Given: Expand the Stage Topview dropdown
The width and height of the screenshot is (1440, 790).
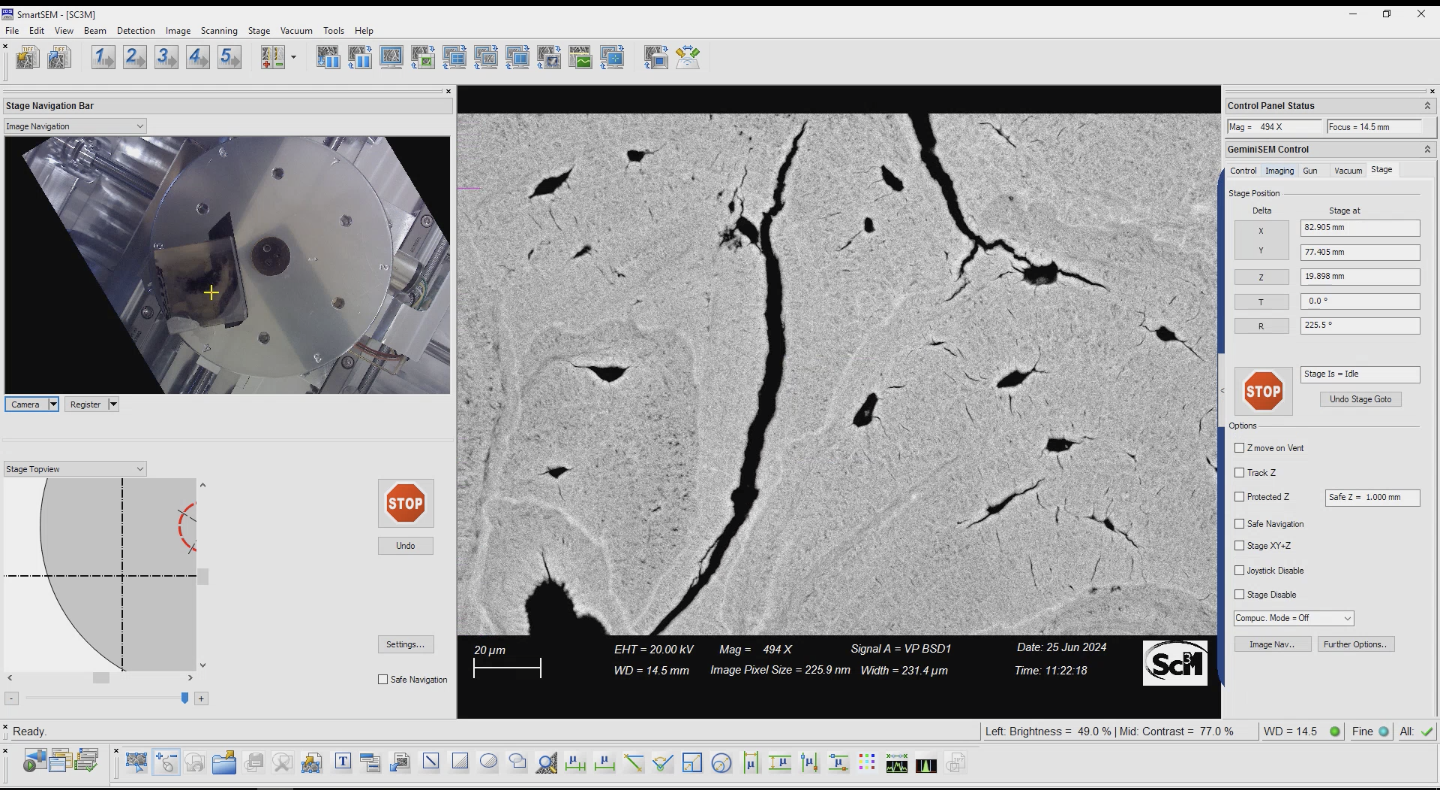Looking at the screenshot, I should tap(75, 469).
